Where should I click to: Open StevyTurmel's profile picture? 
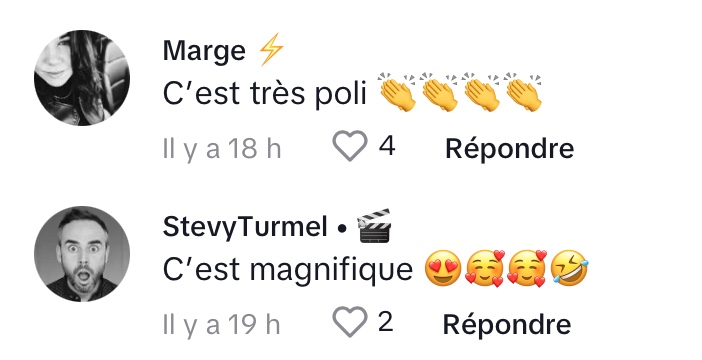tap(82, 254)
